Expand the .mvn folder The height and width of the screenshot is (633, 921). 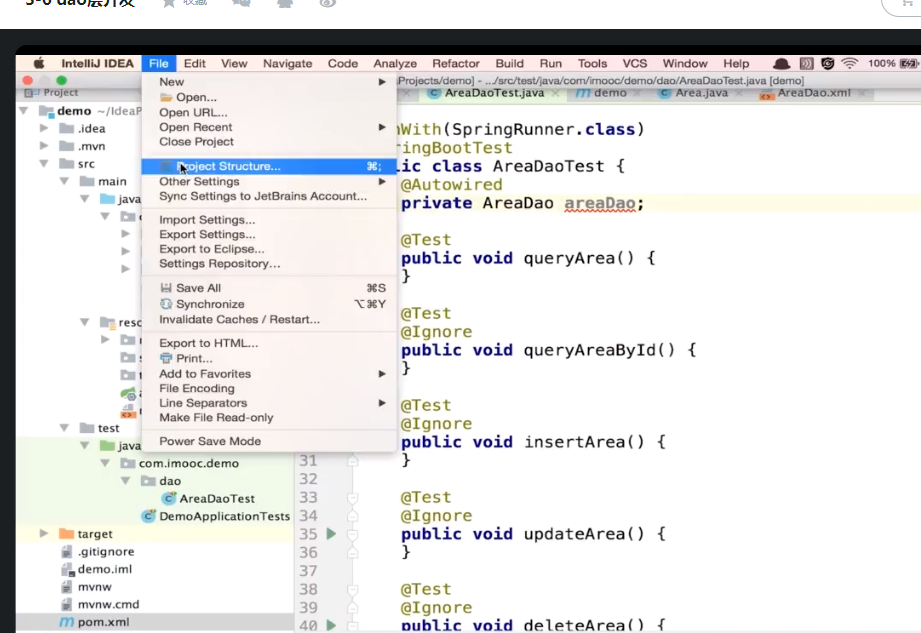coord(43,146)
